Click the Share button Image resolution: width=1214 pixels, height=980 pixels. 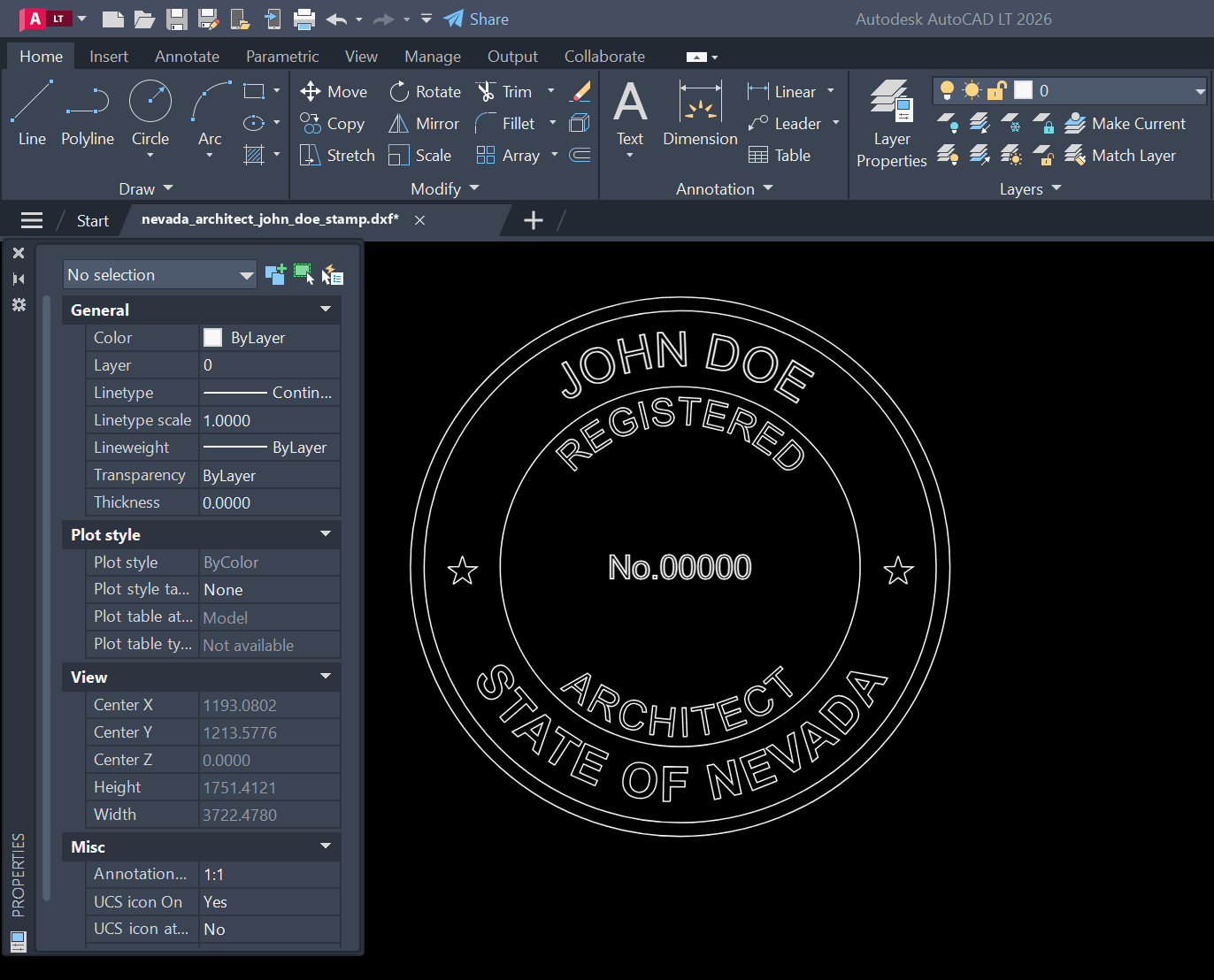(x=476, y=19)
